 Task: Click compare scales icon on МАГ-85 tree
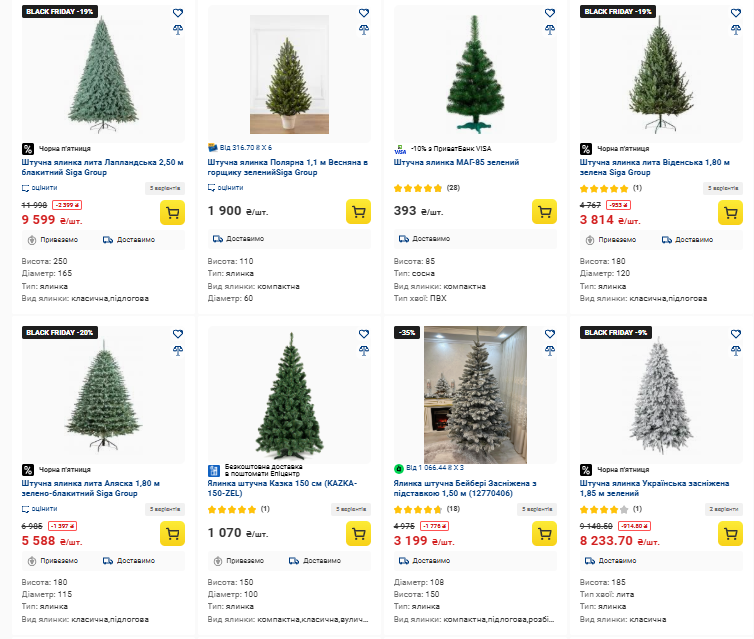[x=550, y=28]
